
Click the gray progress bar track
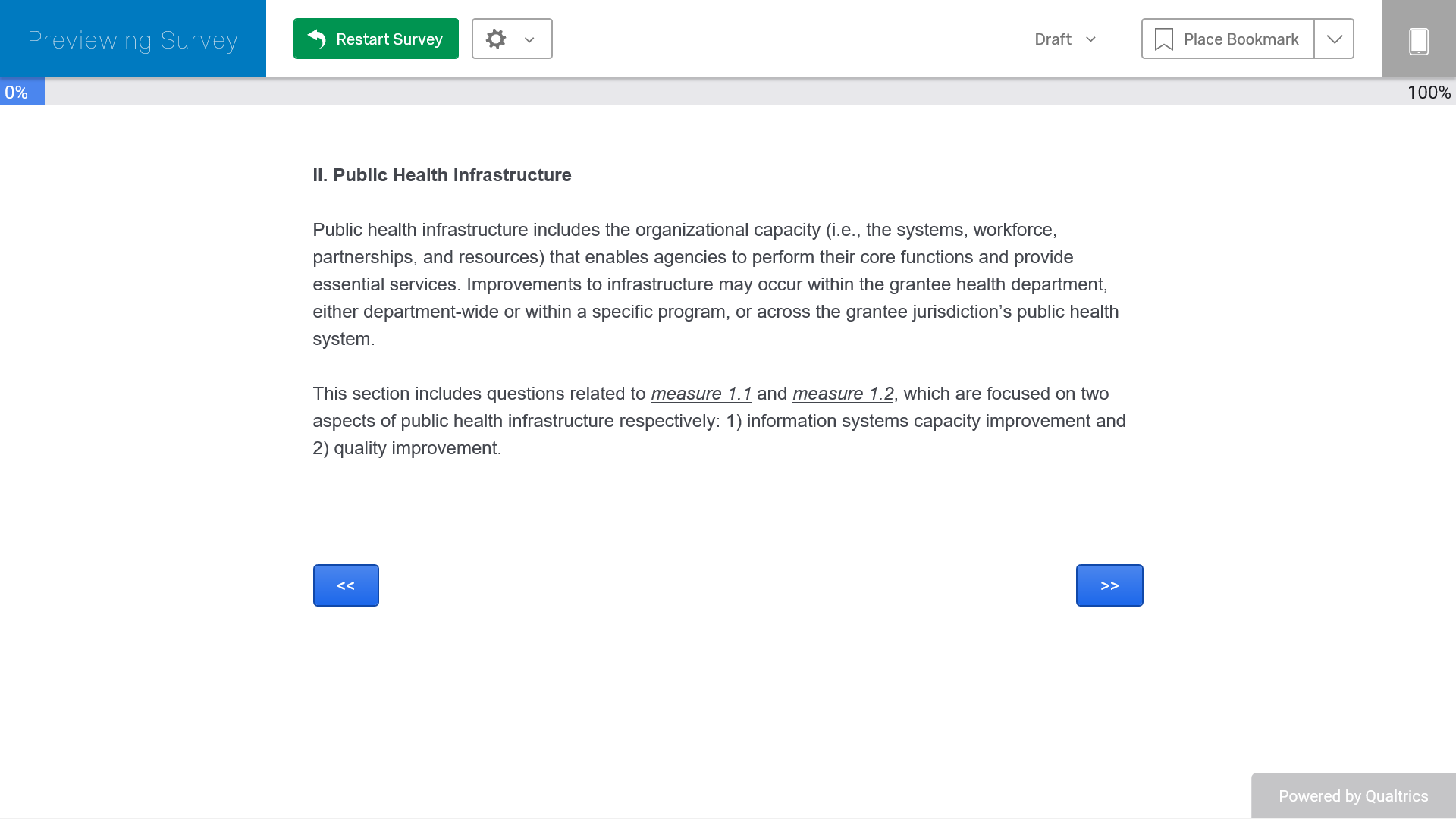tap(720, 93)
